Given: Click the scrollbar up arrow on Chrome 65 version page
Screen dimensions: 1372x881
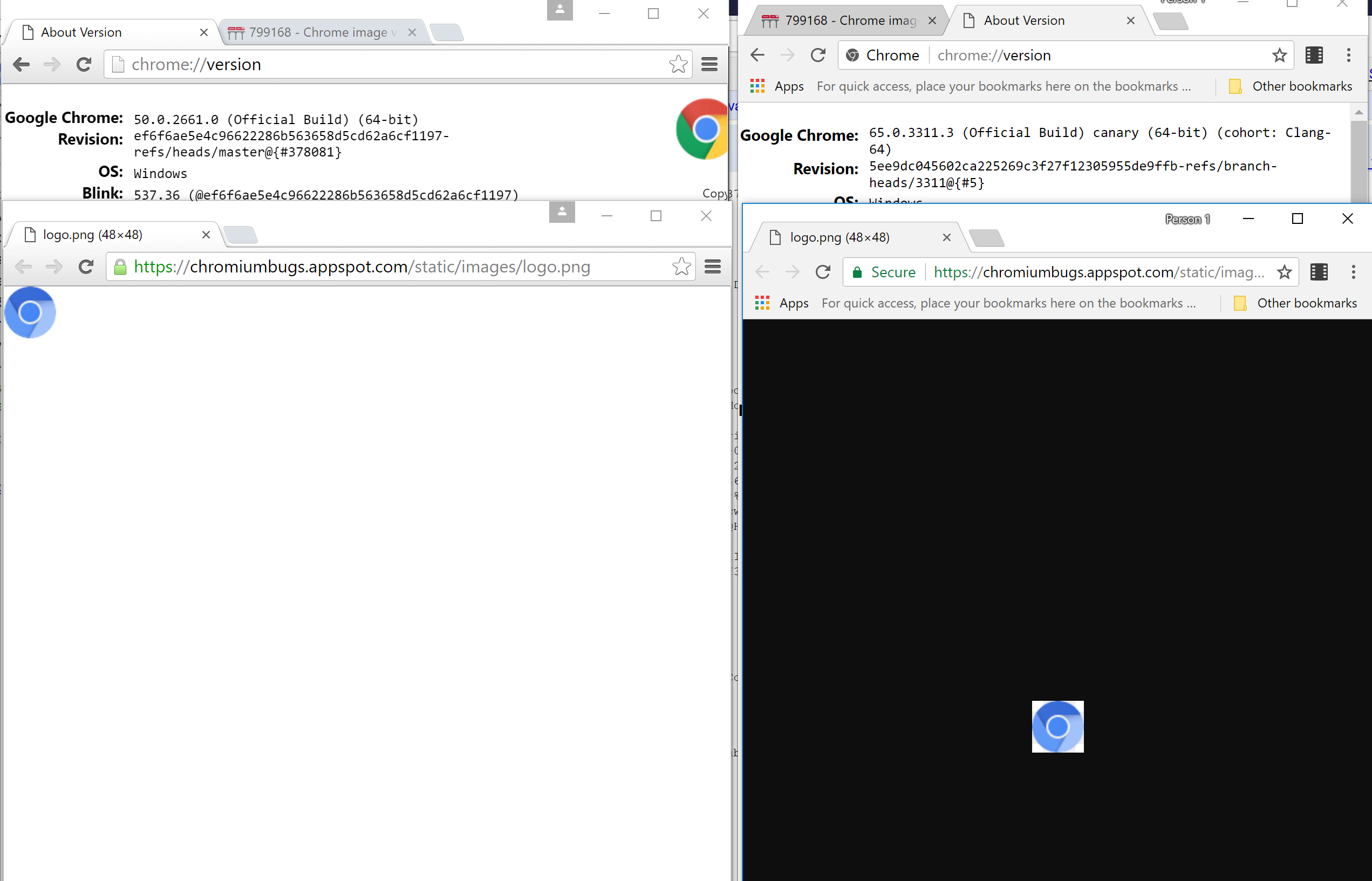Looking at the screenshot, I should click(1359, 112).
